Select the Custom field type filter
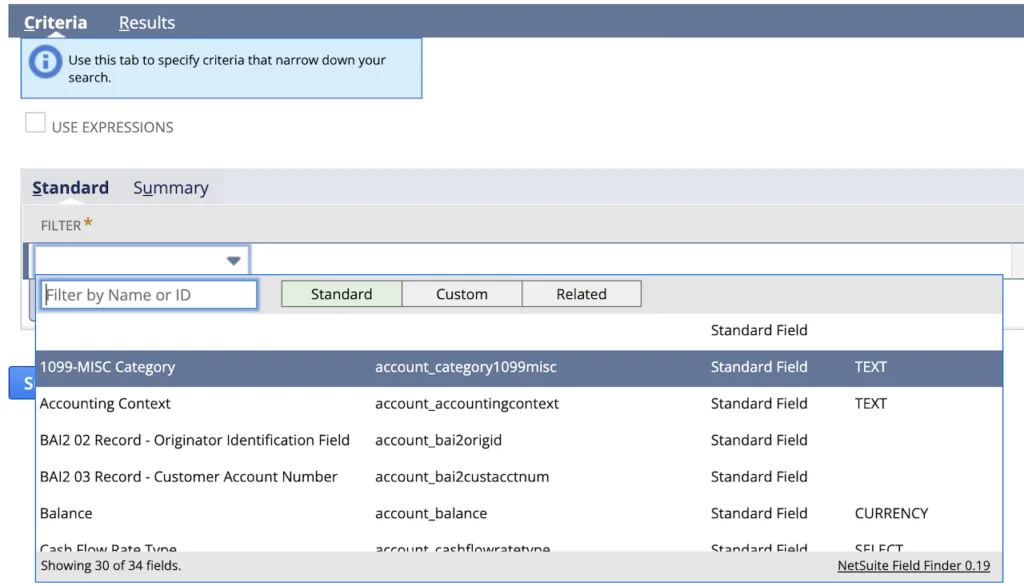 (462, 294)
